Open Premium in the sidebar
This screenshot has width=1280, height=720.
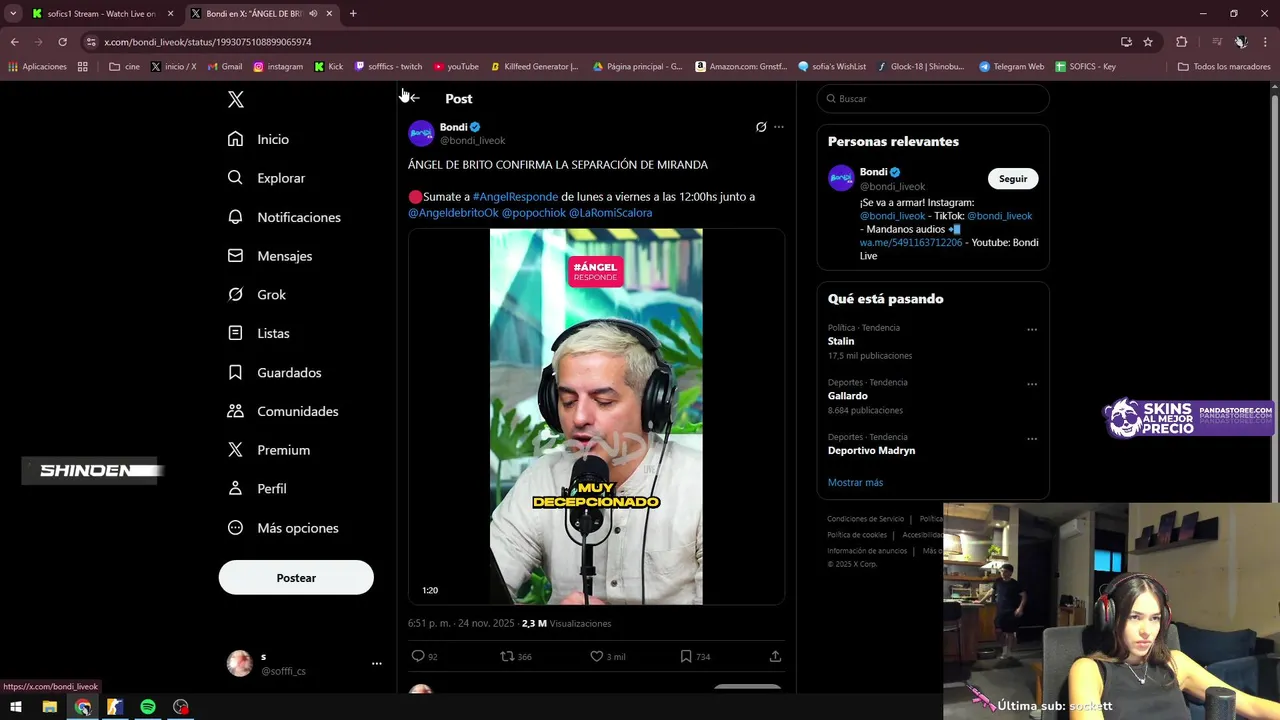click(x=269, y=450)
